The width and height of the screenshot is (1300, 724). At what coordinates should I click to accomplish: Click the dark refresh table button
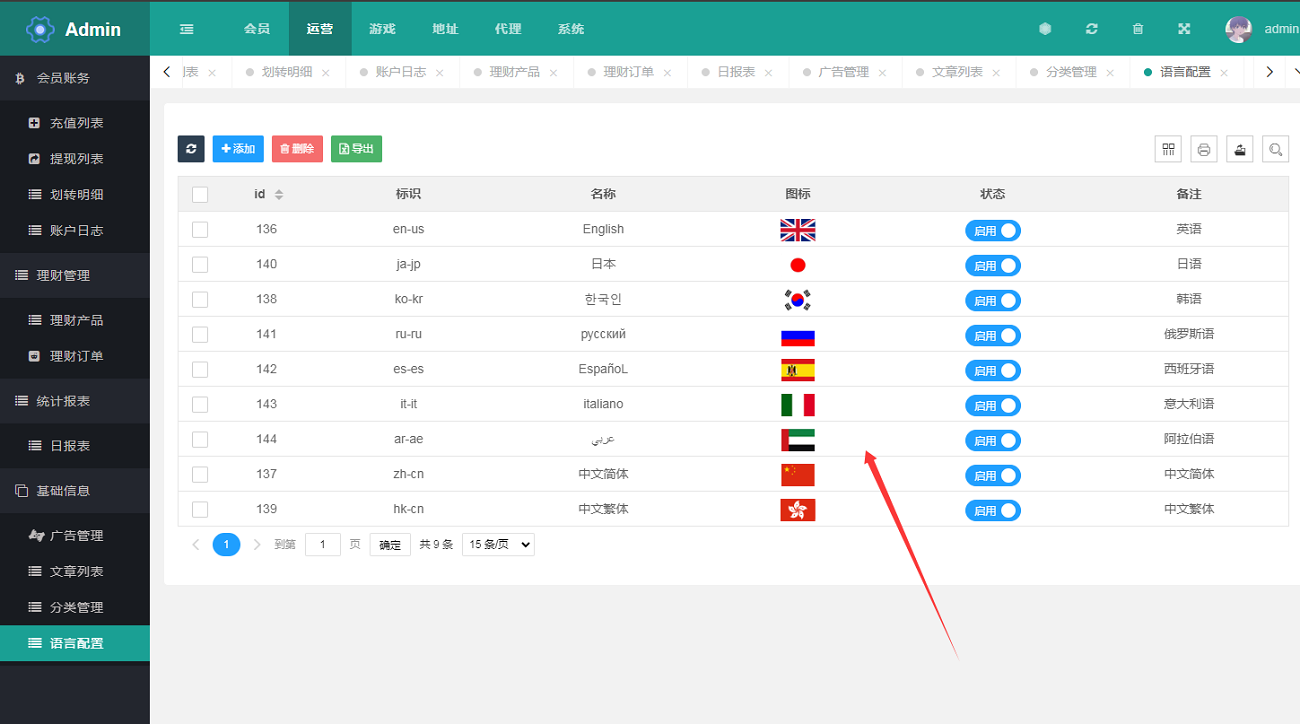point(191,149)
